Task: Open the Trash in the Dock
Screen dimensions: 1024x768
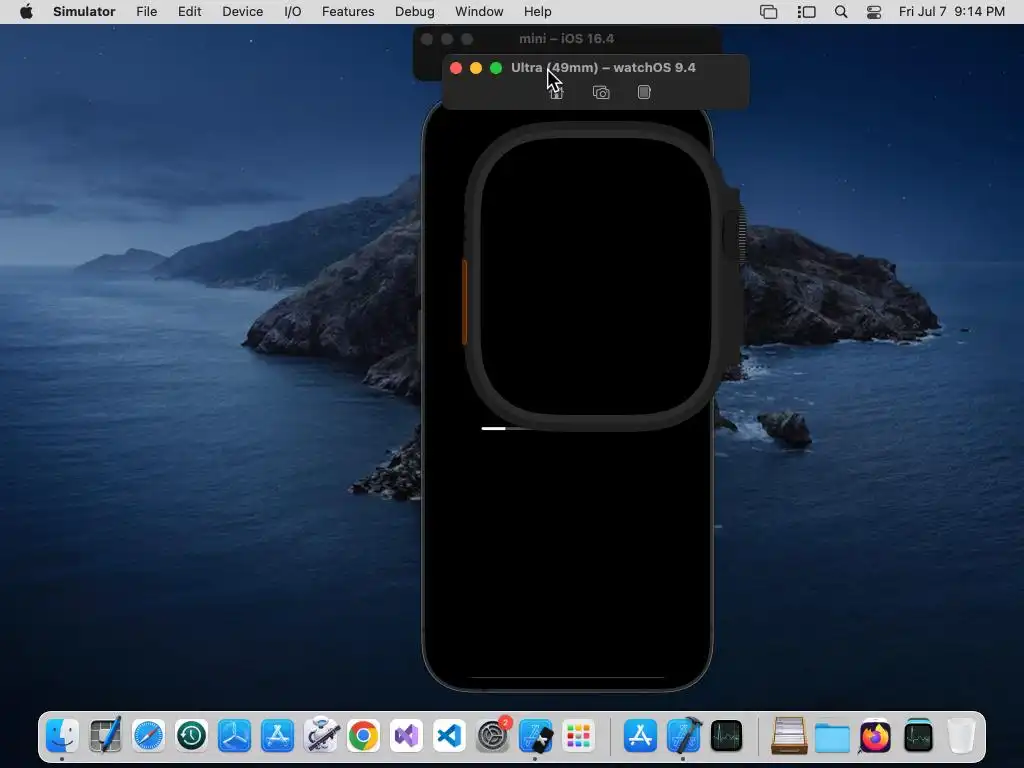Action: click(961, 735)
